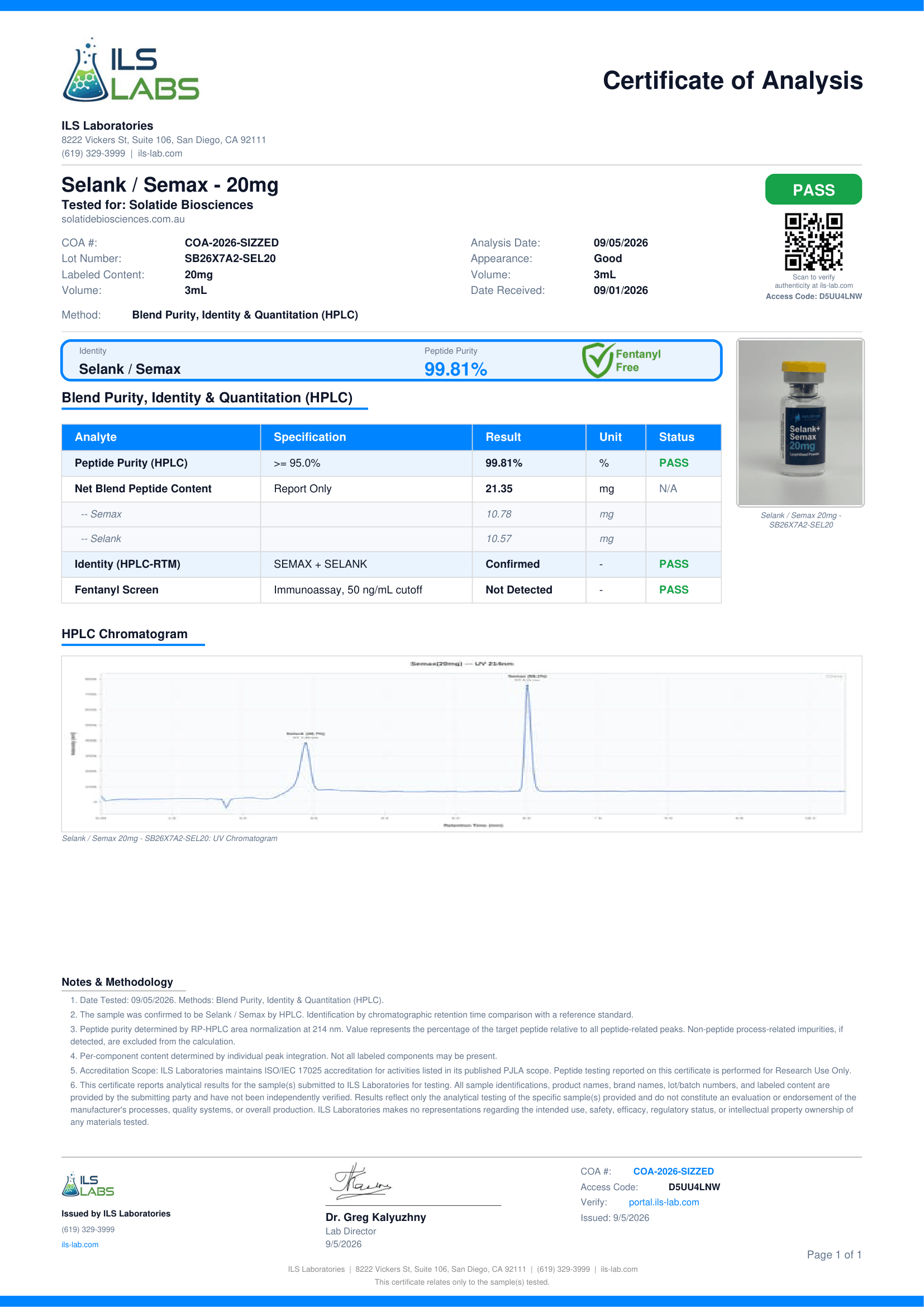The height and width of the screenshot is (1307, 924).
Task: Click the Peptide Purity (HPLC) row label
Action: pos(131,463)
